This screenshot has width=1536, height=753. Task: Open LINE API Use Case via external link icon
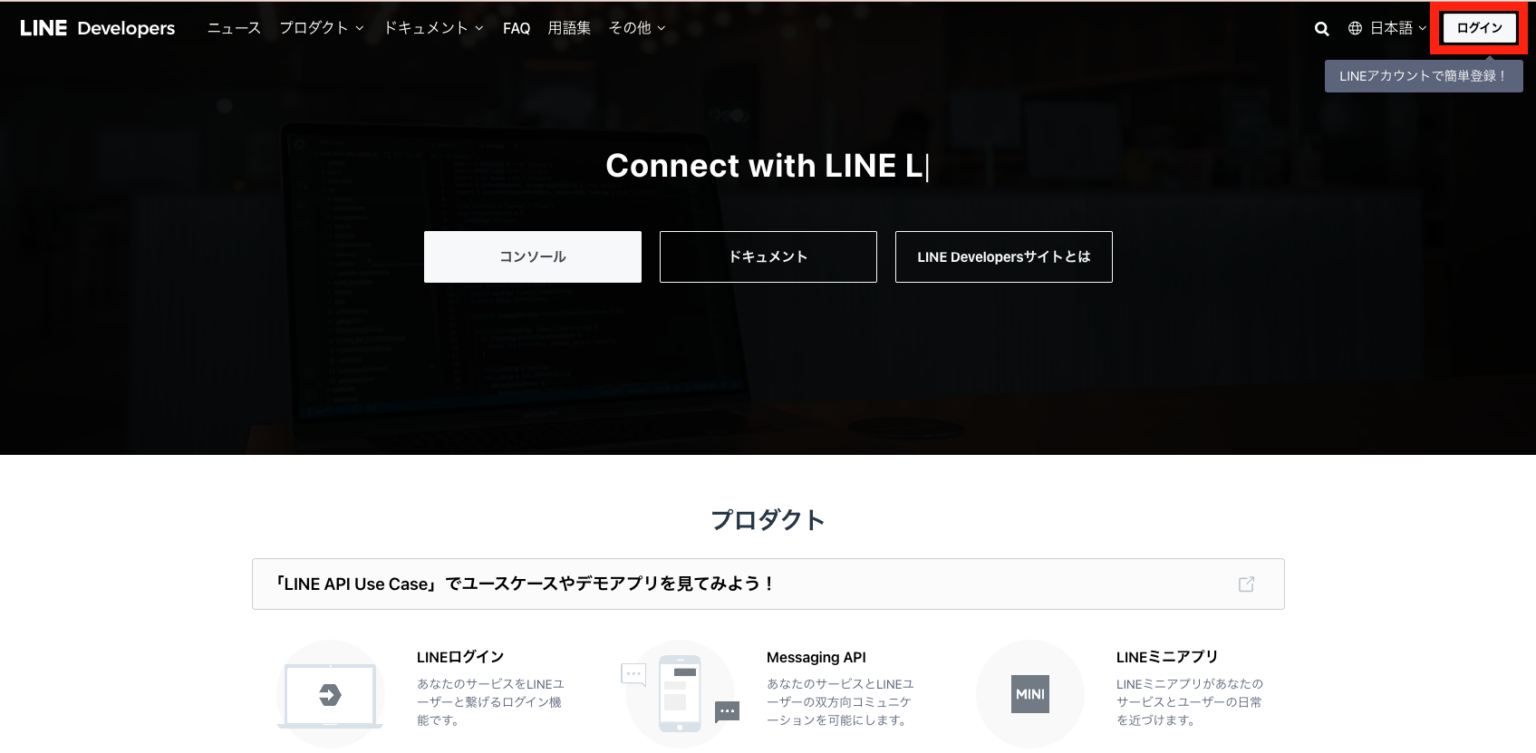tap(1247, 583)
